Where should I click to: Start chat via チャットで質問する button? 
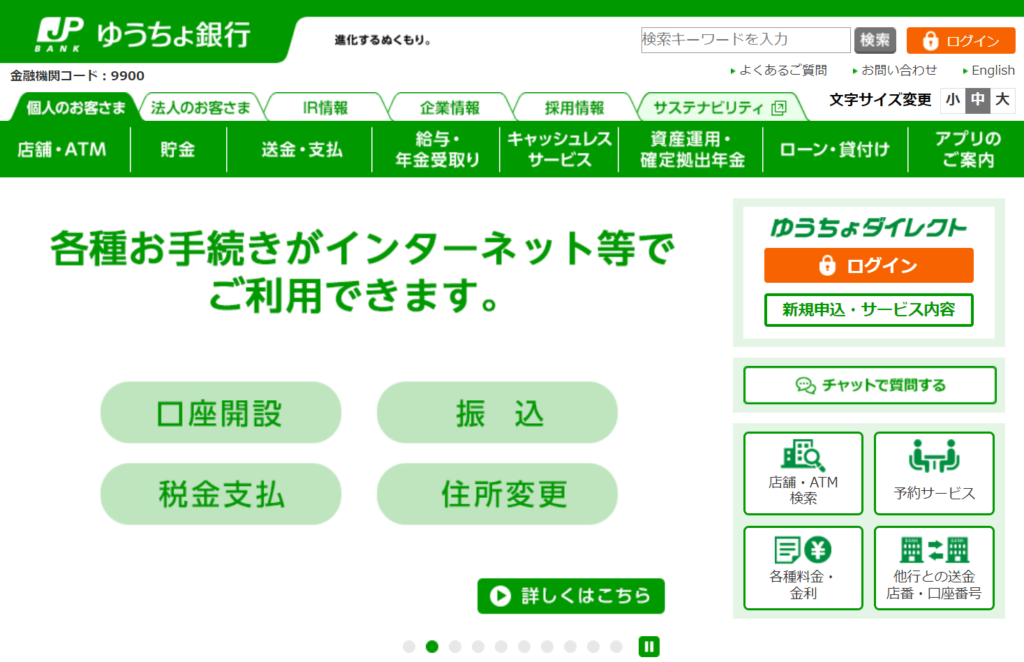pos(870,385)
